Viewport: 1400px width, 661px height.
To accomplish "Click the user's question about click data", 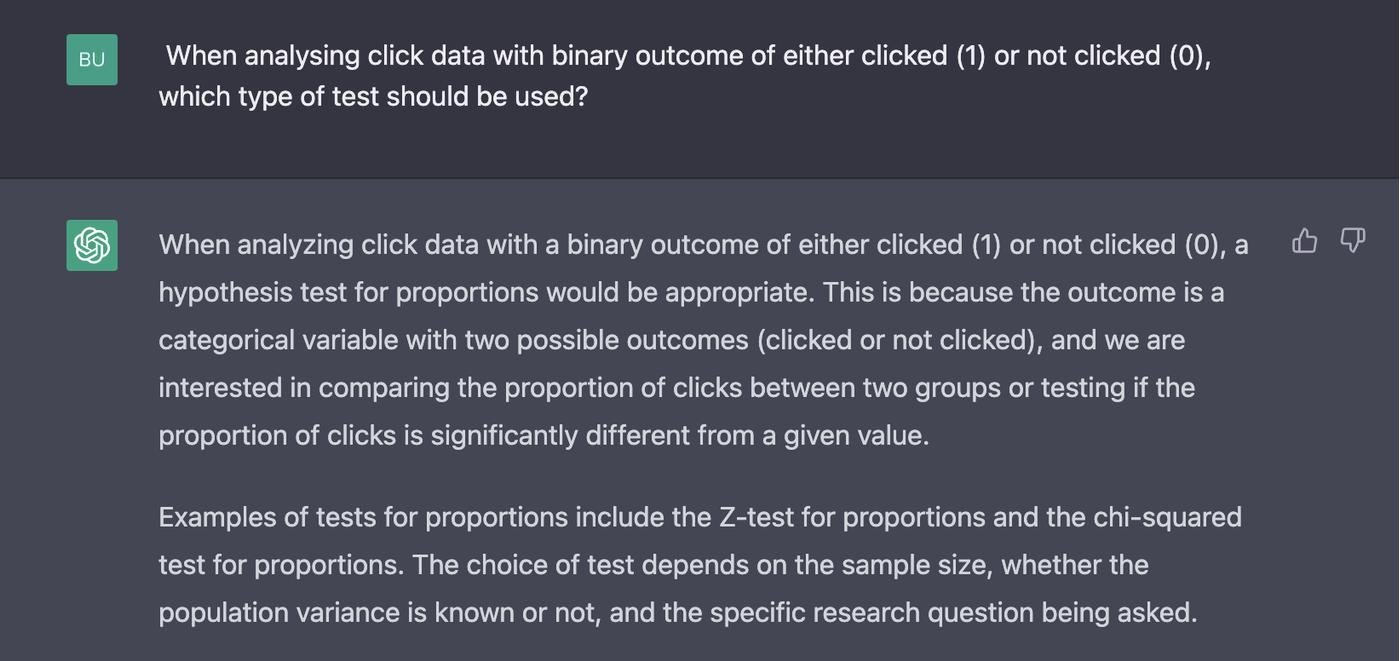I will click(x=684, y=76).
